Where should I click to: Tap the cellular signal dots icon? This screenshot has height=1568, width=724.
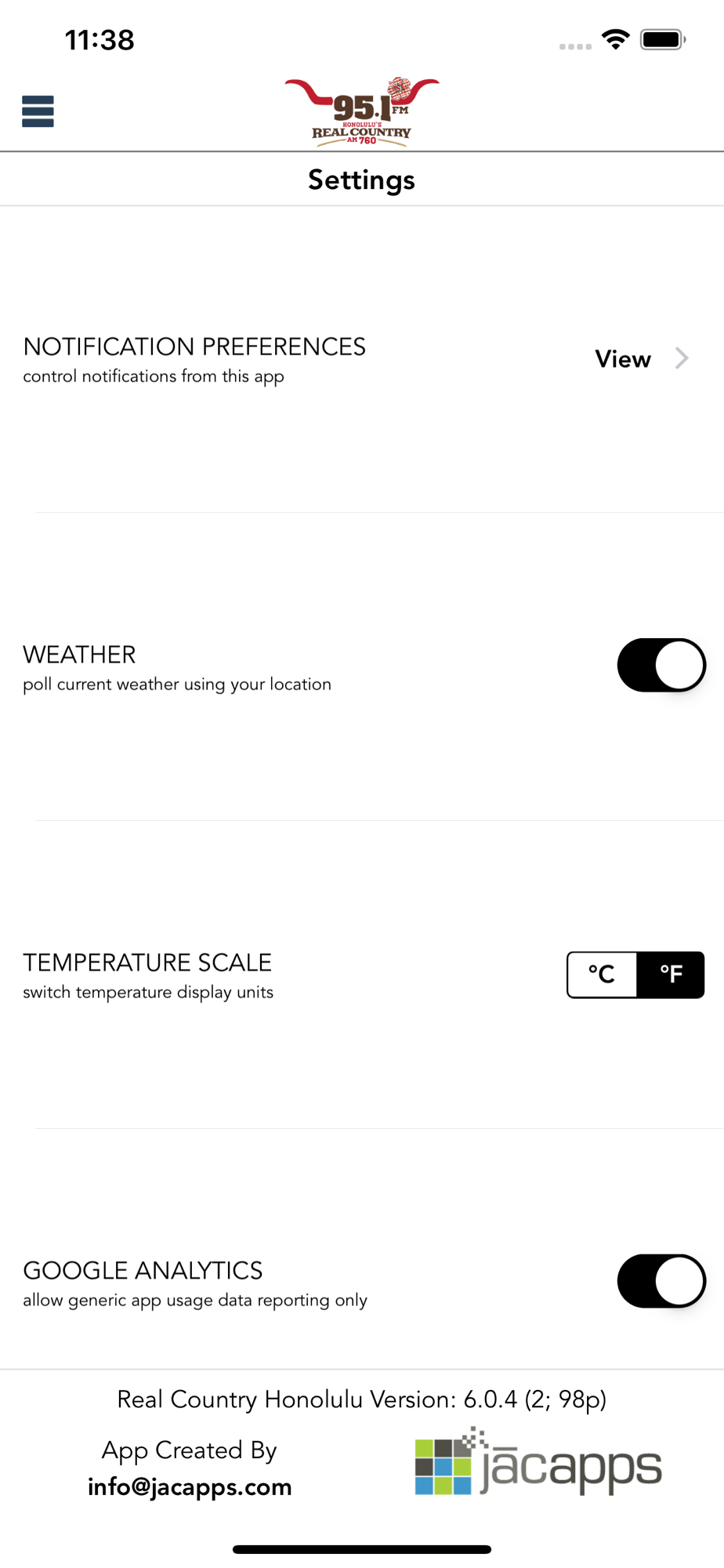pyautogui.click(x=575, y=46)
